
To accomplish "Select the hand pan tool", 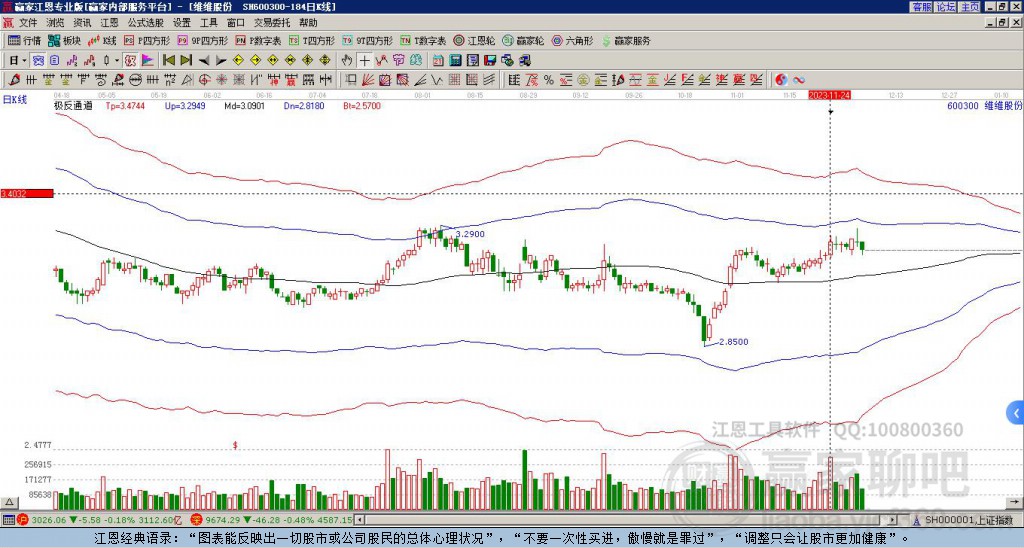I will 347,61.
